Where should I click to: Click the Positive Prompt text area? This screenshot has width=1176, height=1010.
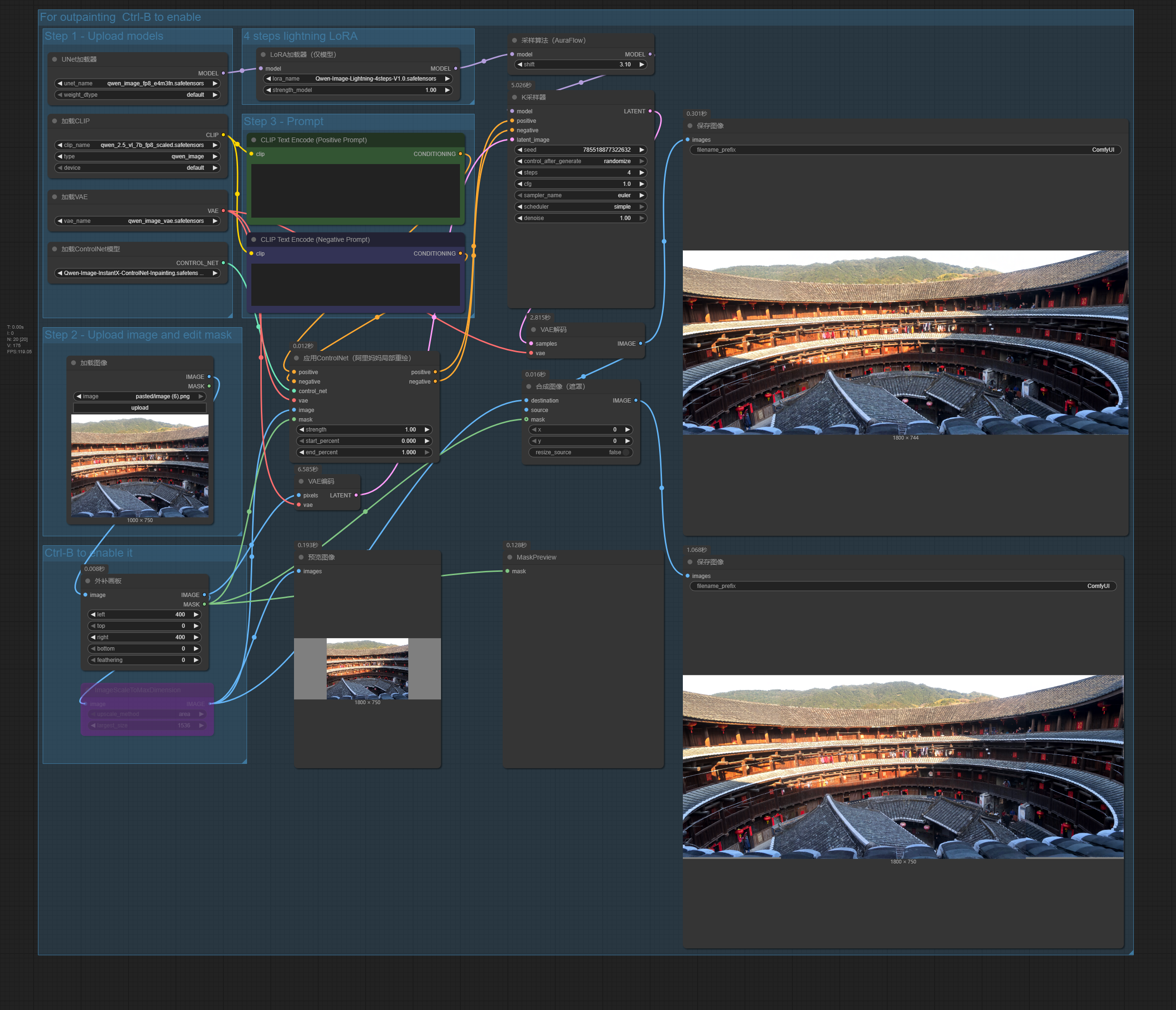click(x=355, y=191)
